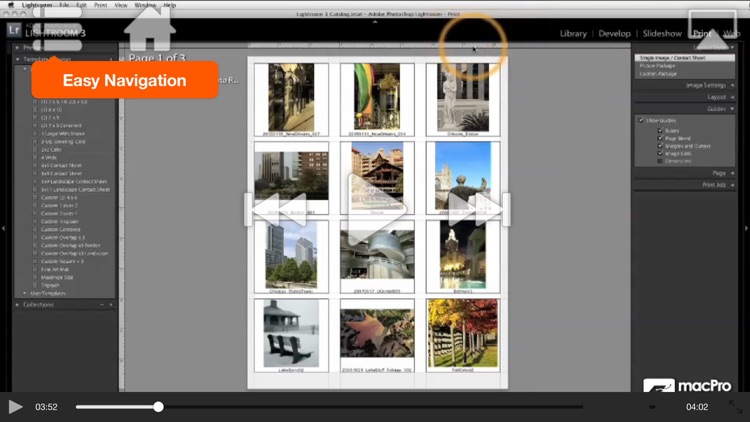Select the LakeBench2 snowy bench photo

click(291, 336)
